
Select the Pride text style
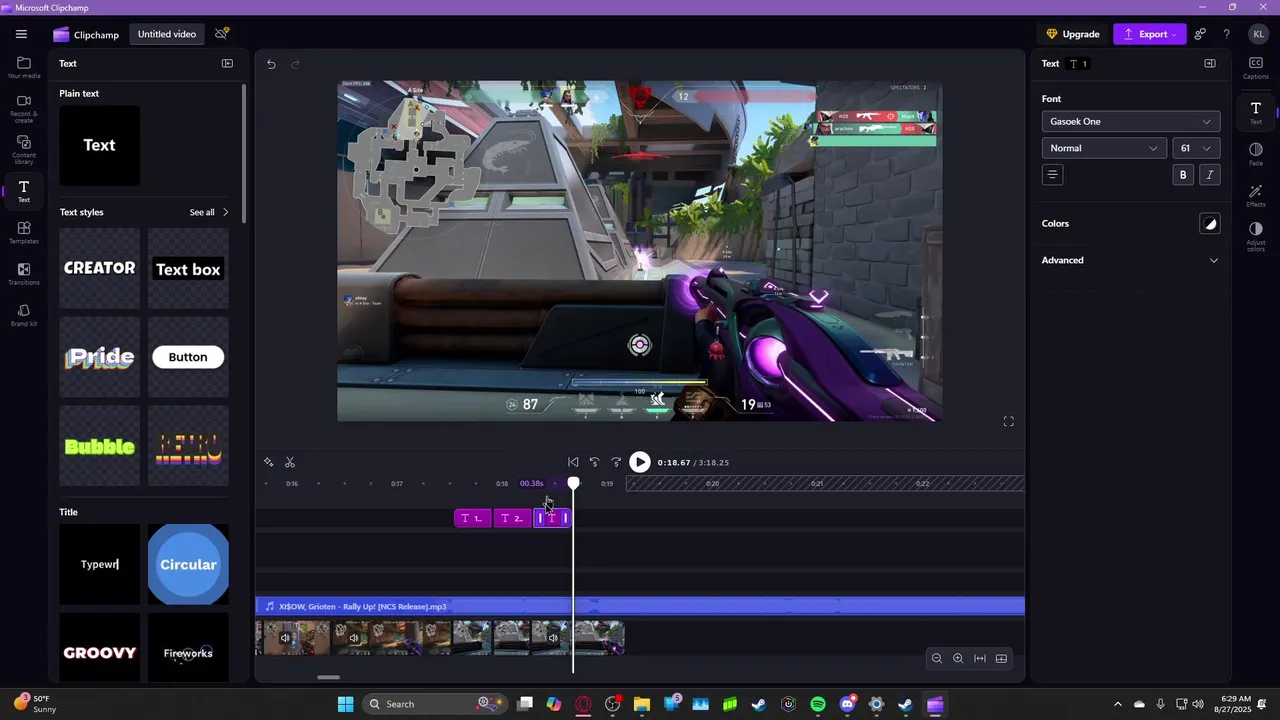pyautogui.click(x=99, y=357)
